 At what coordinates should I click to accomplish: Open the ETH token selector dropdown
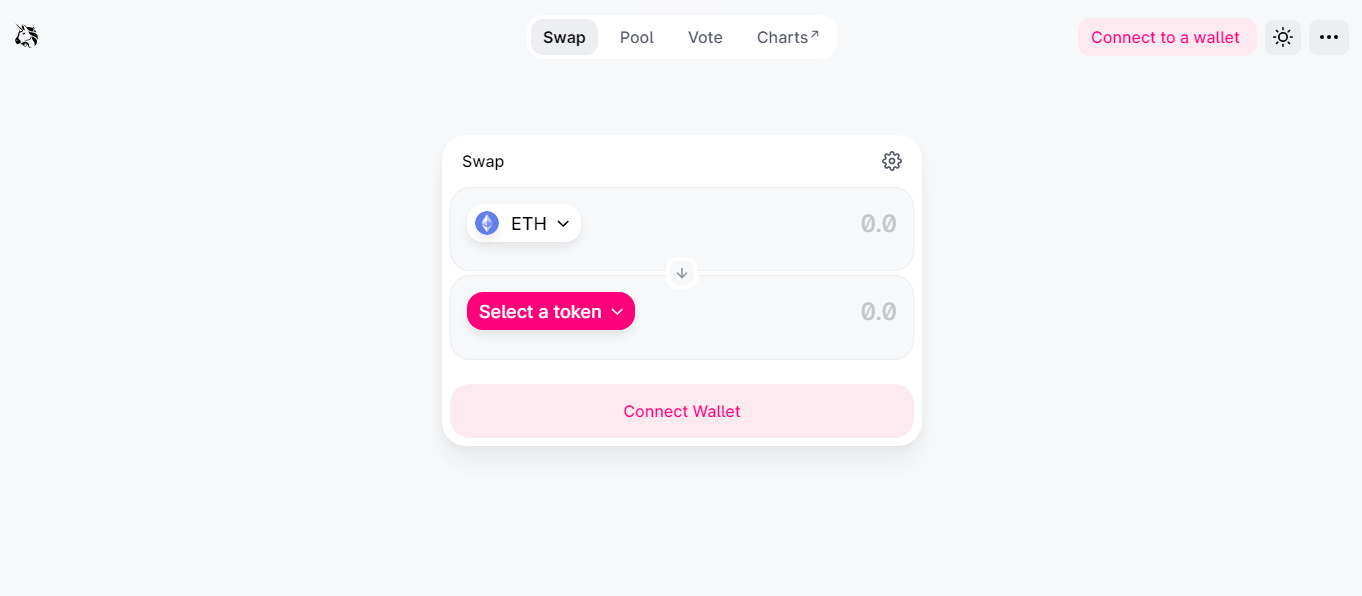[524, 223]
